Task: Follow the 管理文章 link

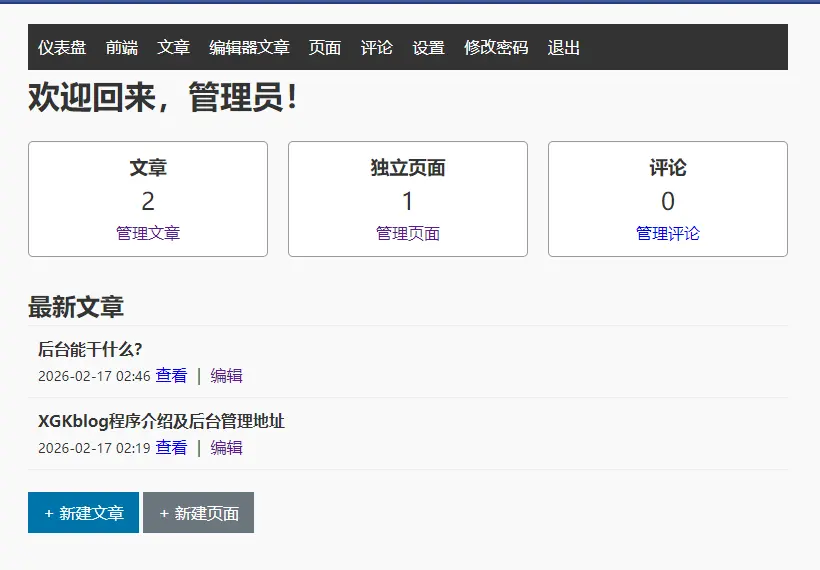Action: point(148,233)
